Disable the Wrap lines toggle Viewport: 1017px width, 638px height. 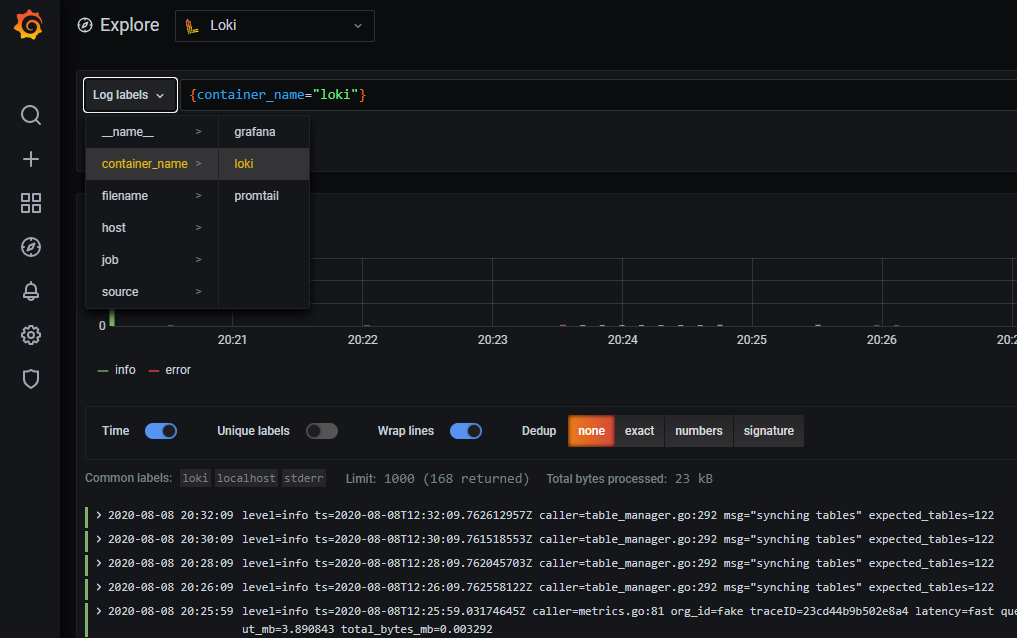pos(465,430)
